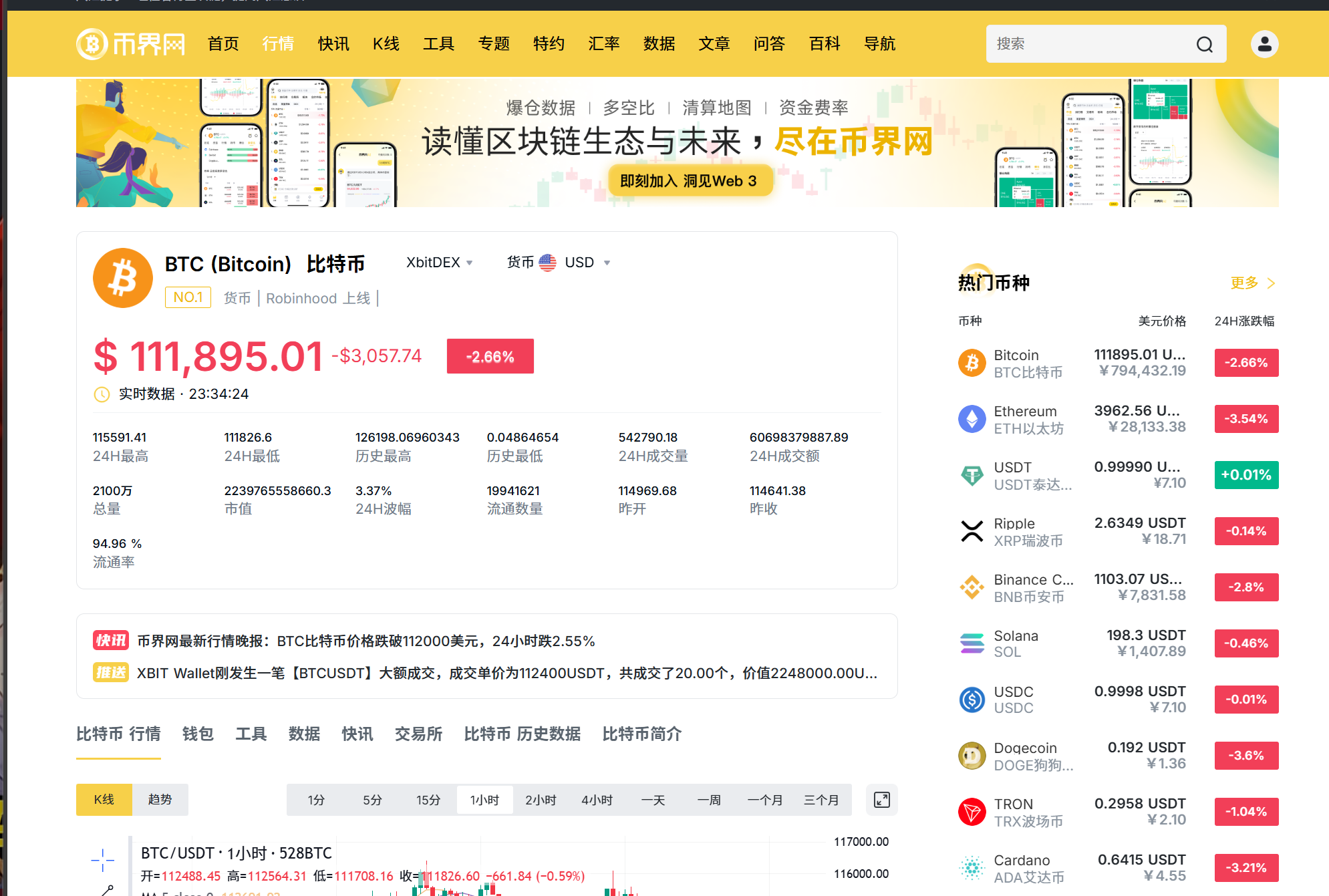Open the fullscreen chart expand icon
This screenshot has height=896, width=1329.
coord(881,800)
